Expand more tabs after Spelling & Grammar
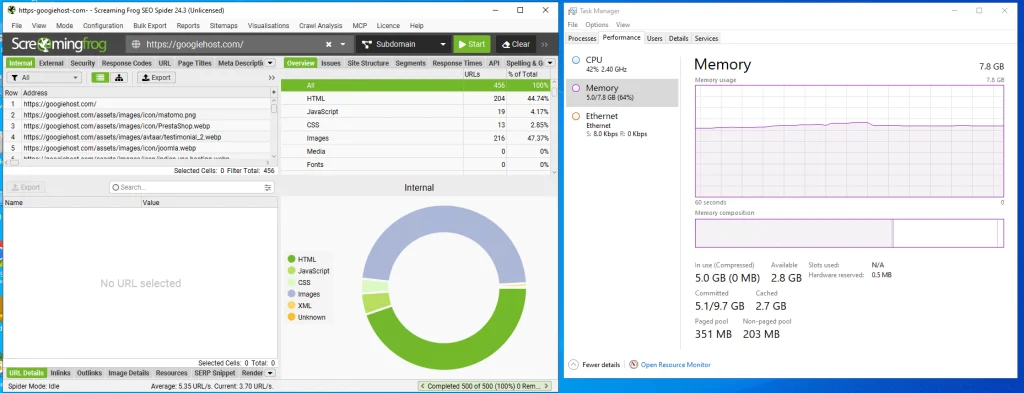1024x393 pixels. coord(550,63)
